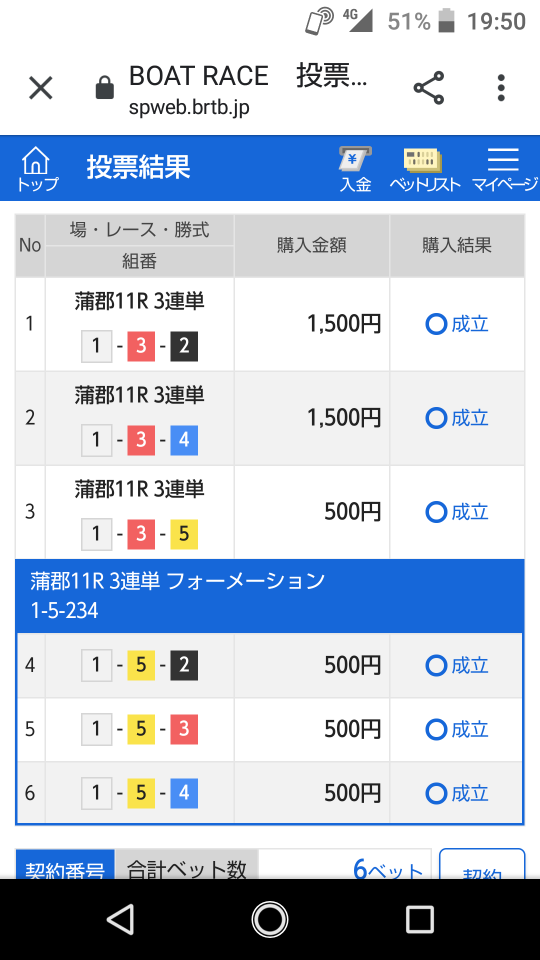
Task: Open 入金 deposit icon
Action: (x=356, y=169)
